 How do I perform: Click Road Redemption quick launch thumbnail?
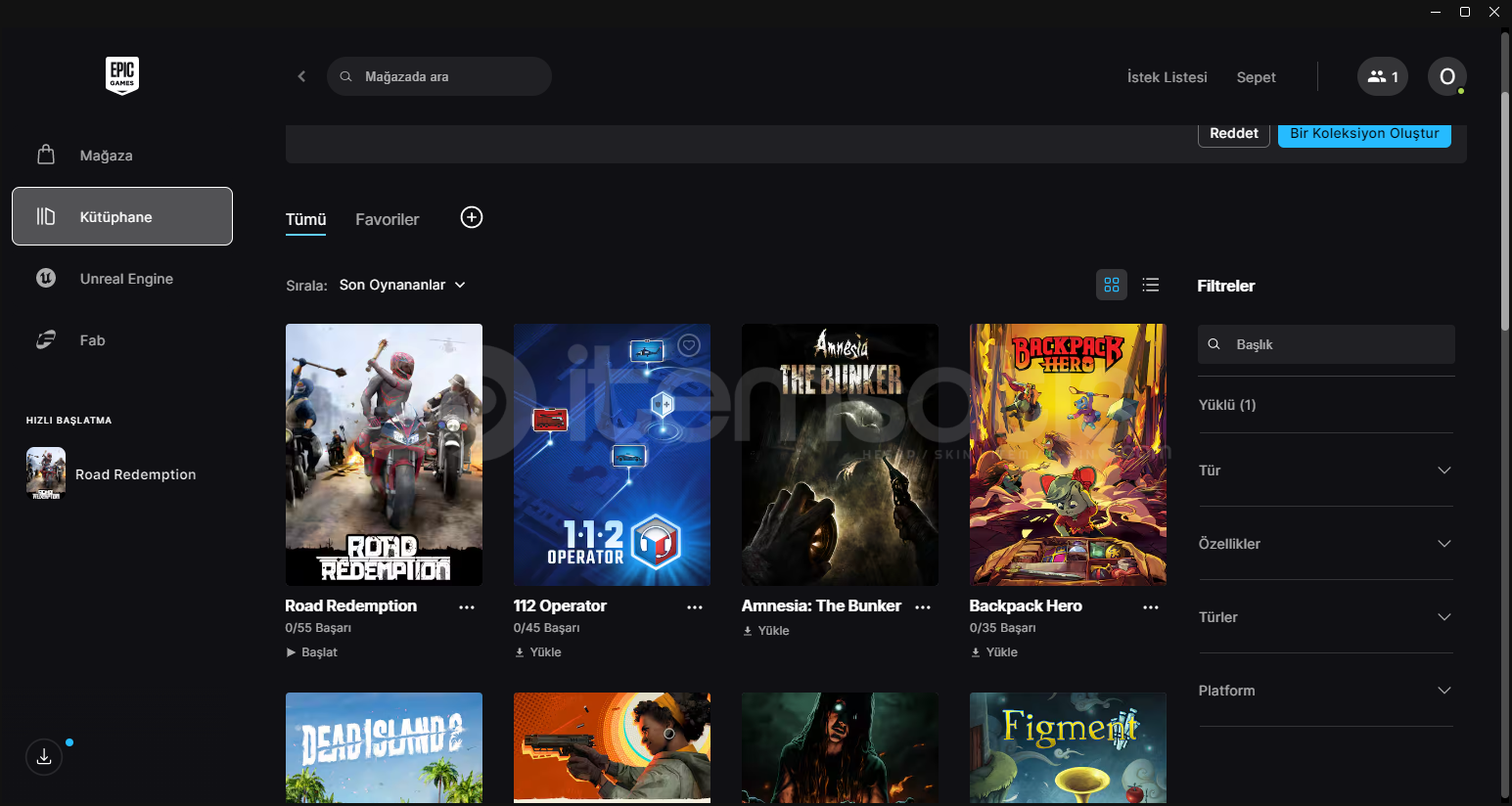(46, 473)
